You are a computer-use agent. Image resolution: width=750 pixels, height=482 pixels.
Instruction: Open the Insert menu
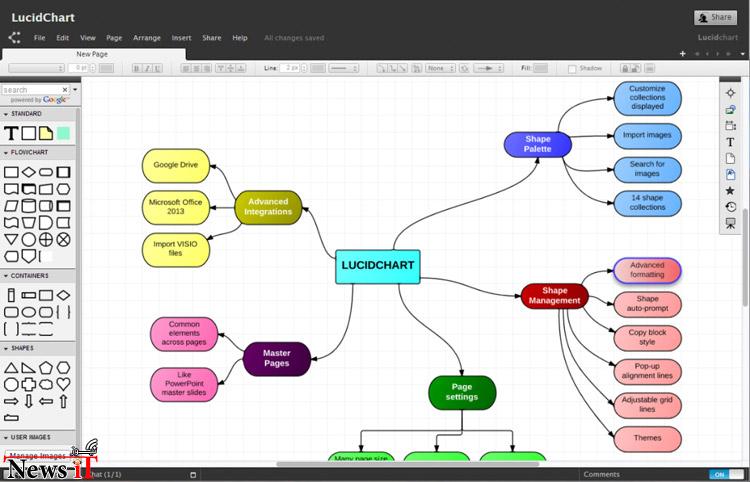click(181, 38)
